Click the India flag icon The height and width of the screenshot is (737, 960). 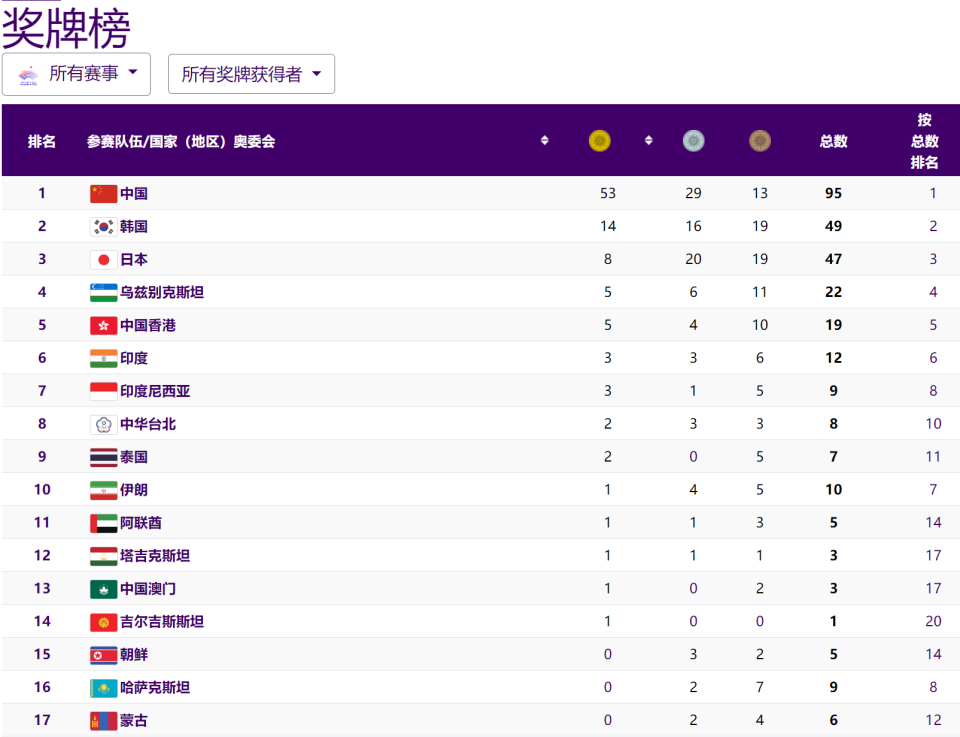click(103, 358)
